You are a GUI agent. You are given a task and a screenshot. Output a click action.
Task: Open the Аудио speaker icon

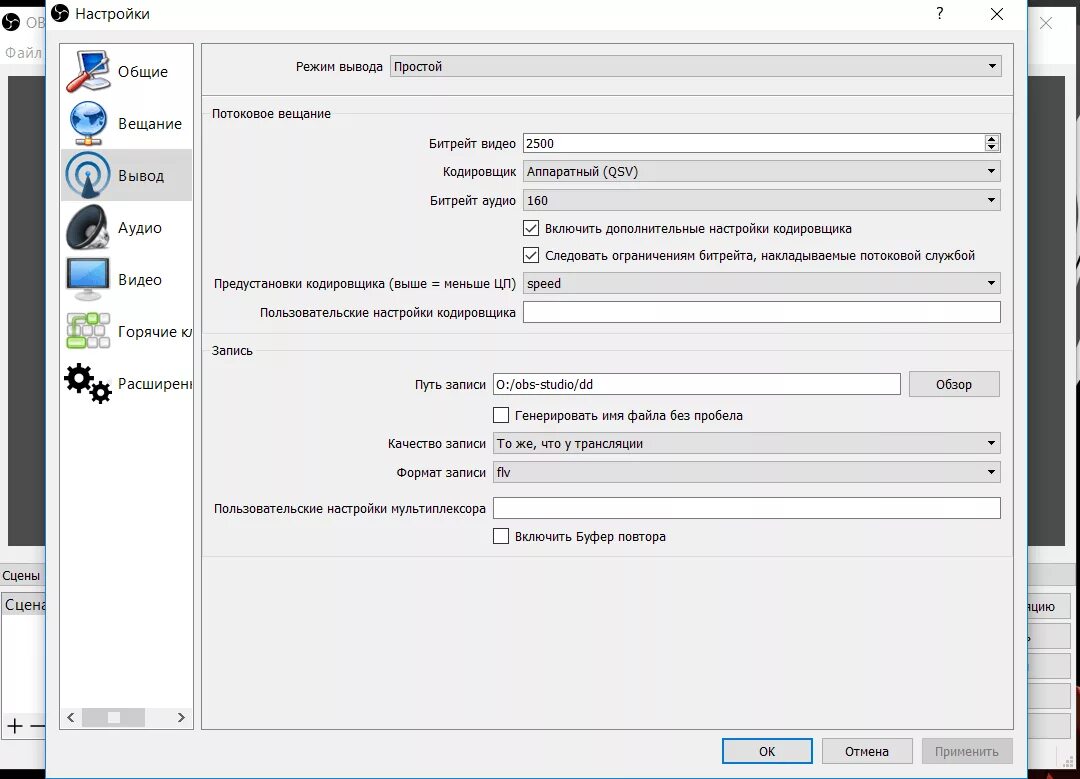point(88,227)
